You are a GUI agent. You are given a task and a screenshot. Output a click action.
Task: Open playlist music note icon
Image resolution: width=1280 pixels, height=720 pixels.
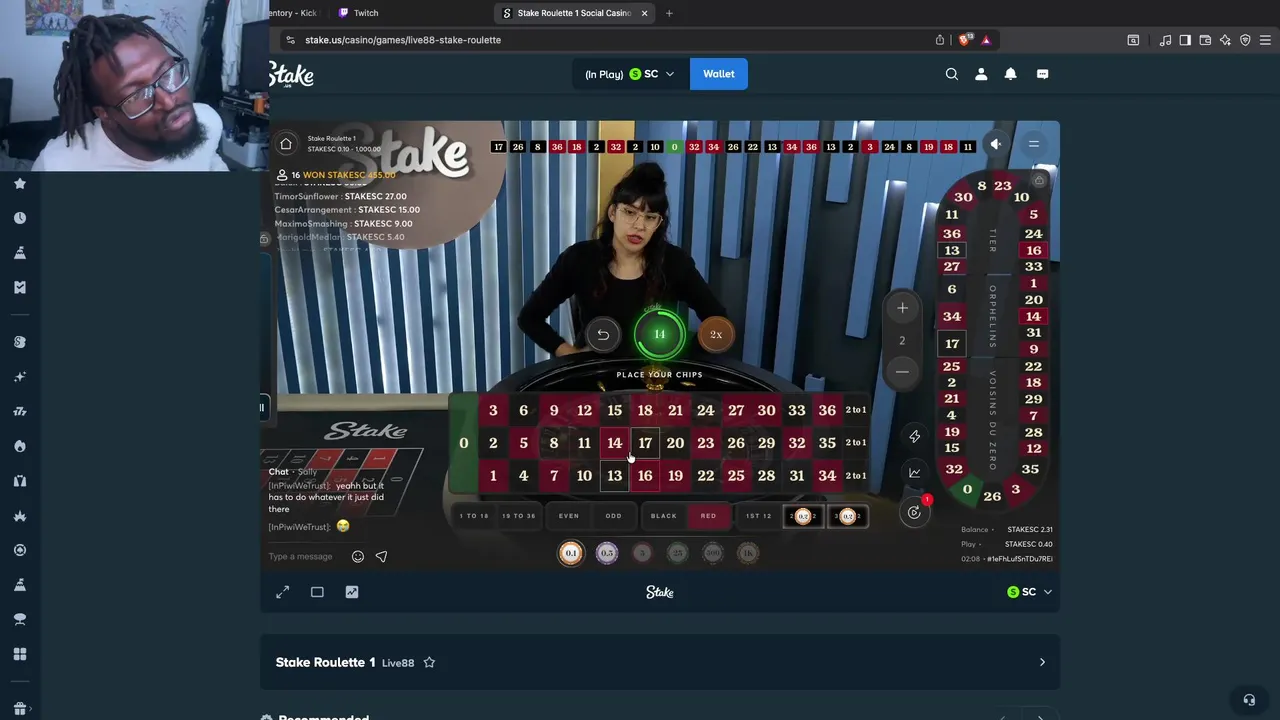coord(1165,40)
